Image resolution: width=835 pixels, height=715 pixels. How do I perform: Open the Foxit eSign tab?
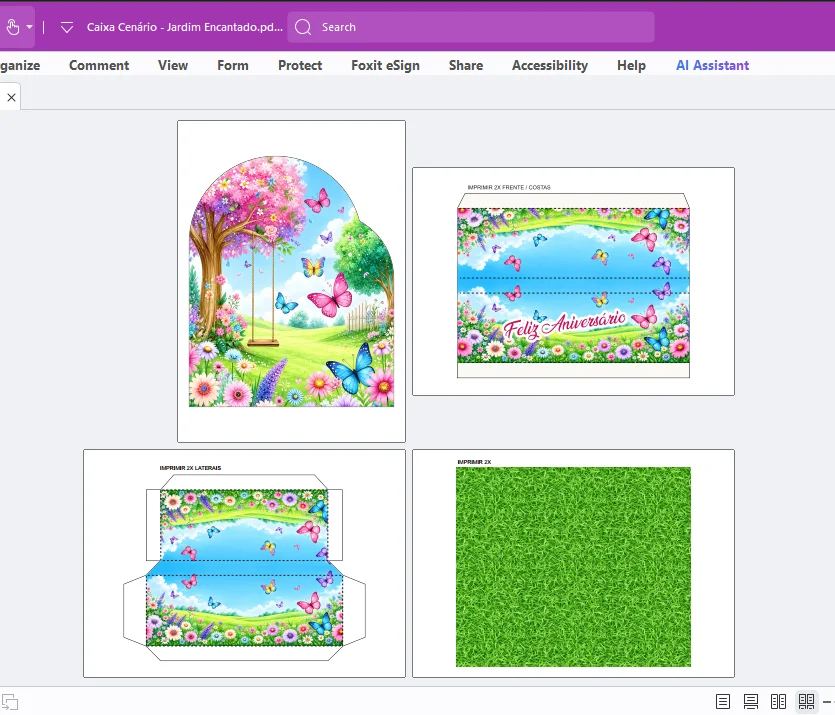coord(386,65)
